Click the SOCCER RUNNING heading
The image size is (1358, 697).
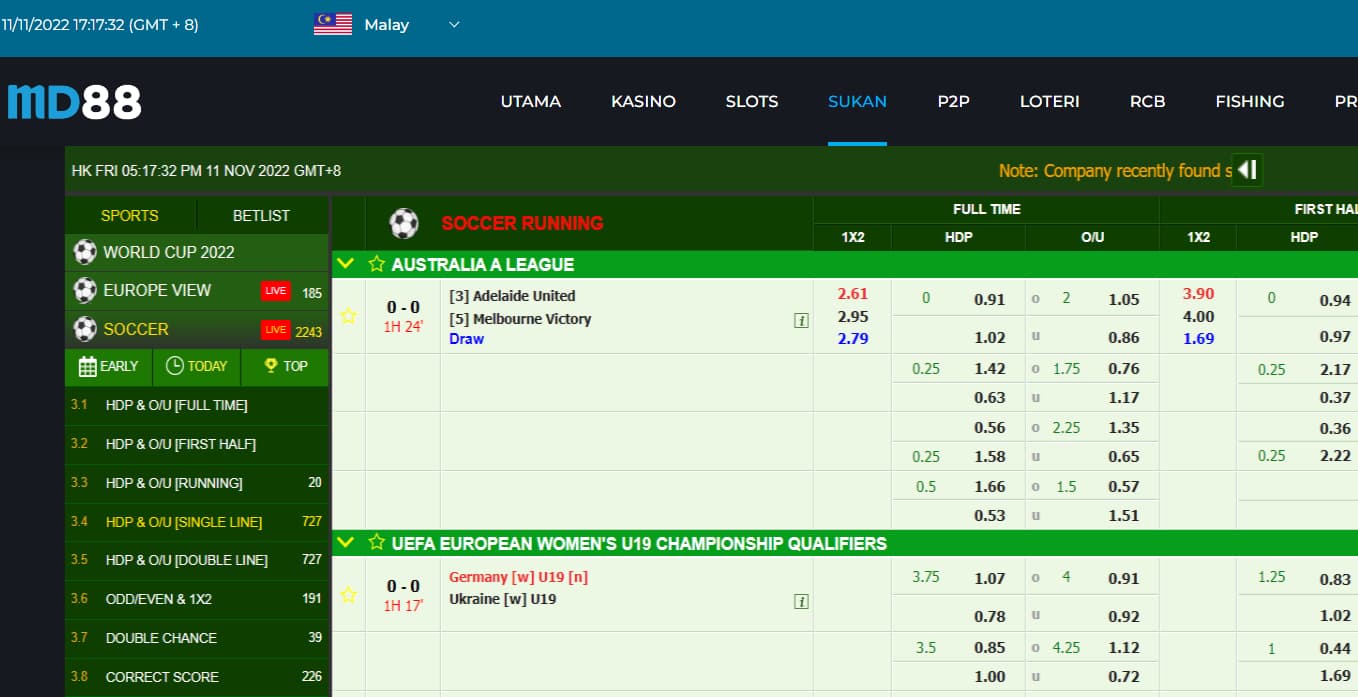[522, 223]
